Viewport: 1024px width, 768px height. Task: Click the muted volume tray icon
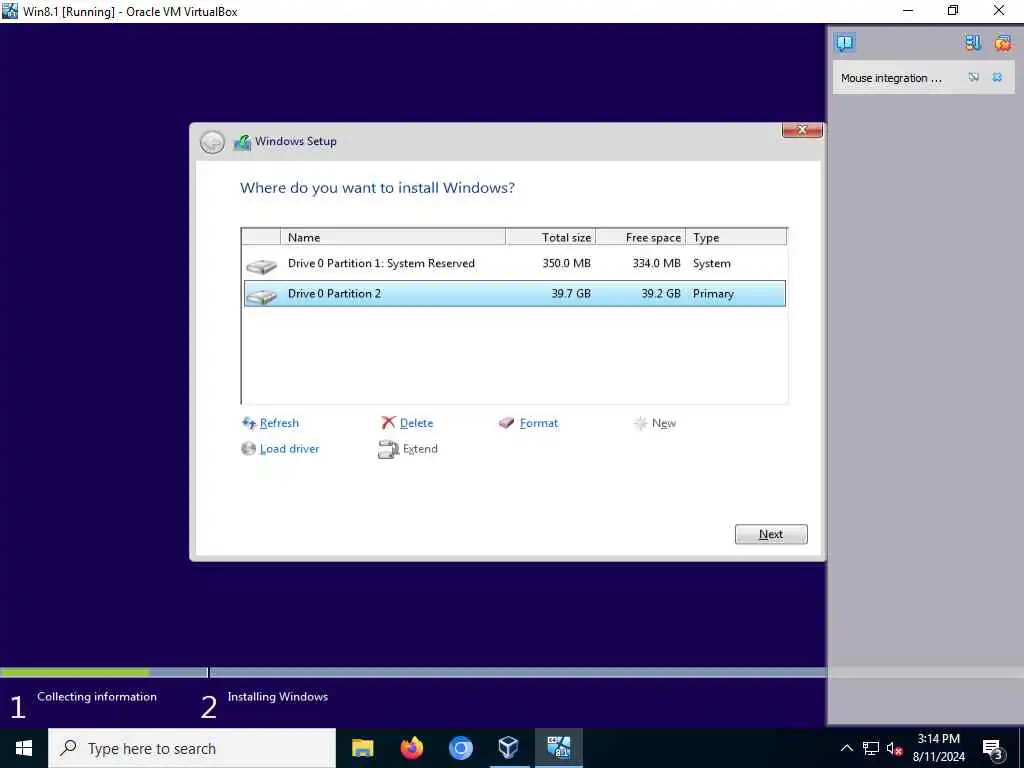pyautogui.click(x=894, y=748)
